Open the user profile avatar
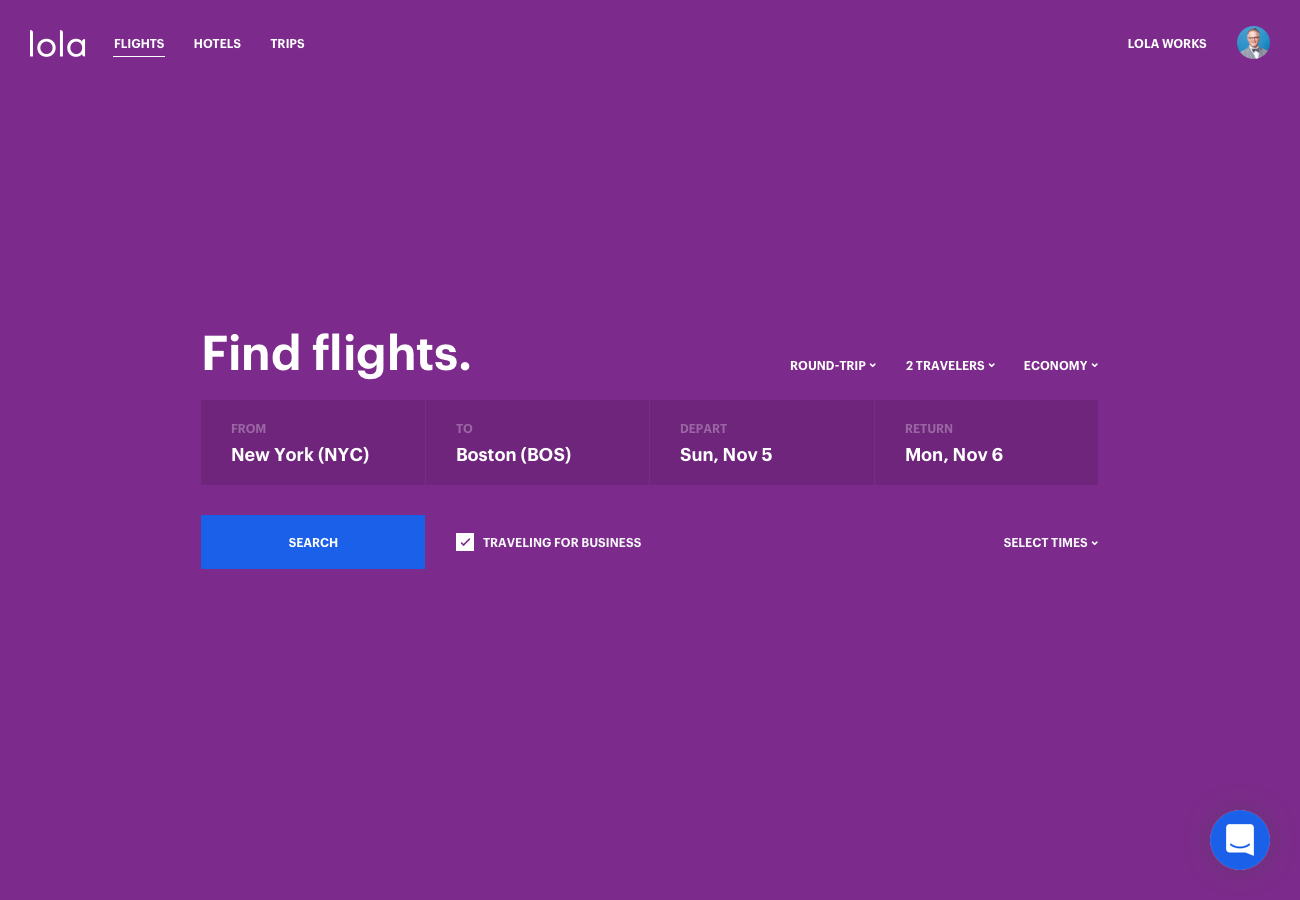This screenshot has height=900, width=1300. pos(1253,43)
